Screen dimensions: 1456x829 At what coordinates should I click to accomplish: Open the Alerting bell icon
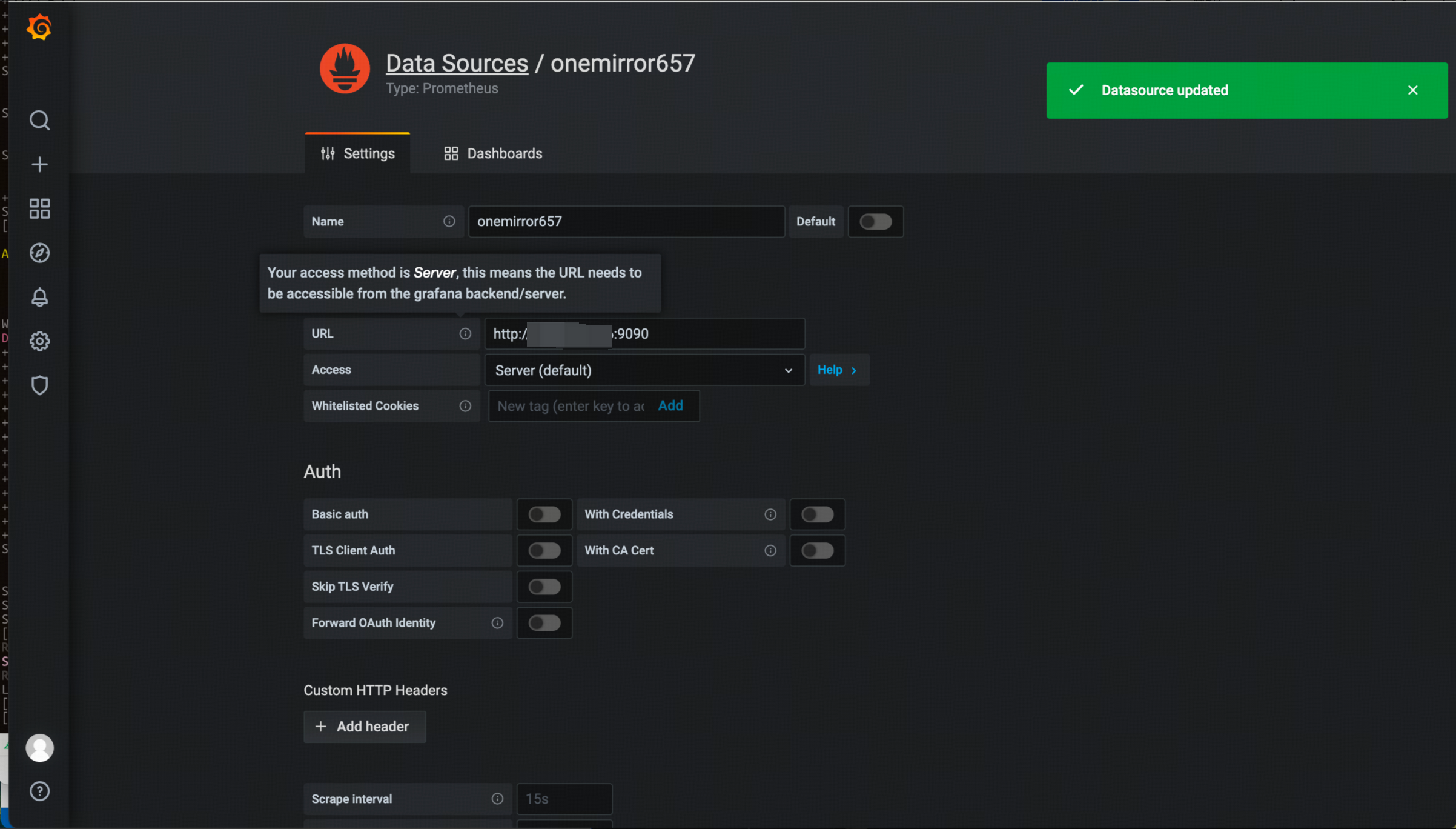pyautogui.click(x=39, y=297)
